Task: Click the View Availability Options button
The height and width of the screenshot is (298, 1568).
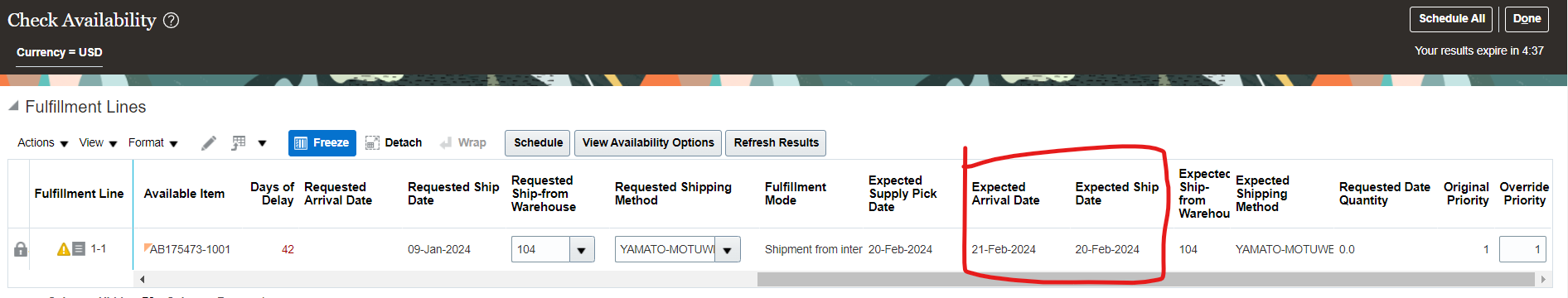Action: coord(648,142)
